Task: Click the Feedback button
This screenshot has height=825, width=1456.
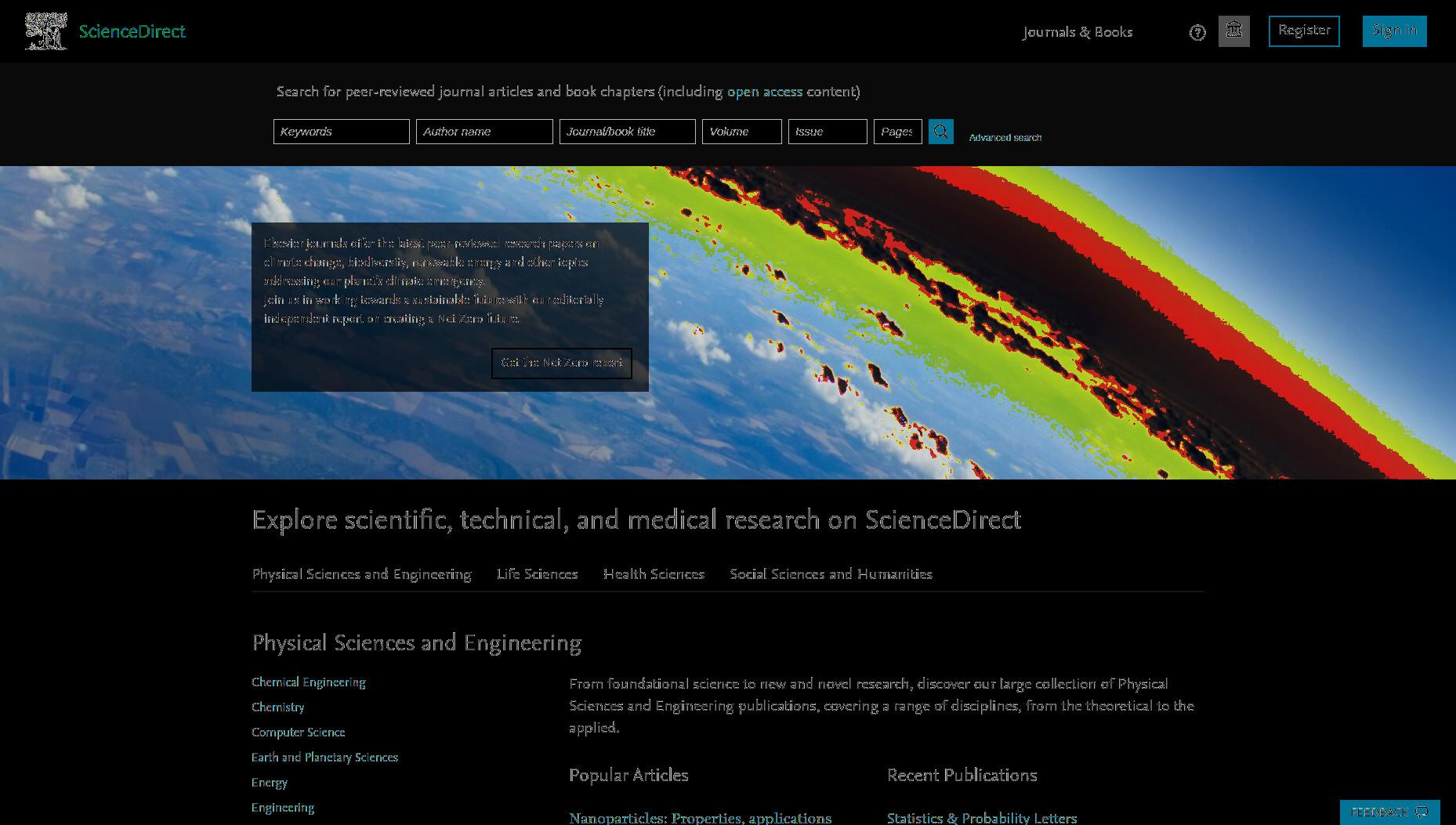Action: [1390, 812]
